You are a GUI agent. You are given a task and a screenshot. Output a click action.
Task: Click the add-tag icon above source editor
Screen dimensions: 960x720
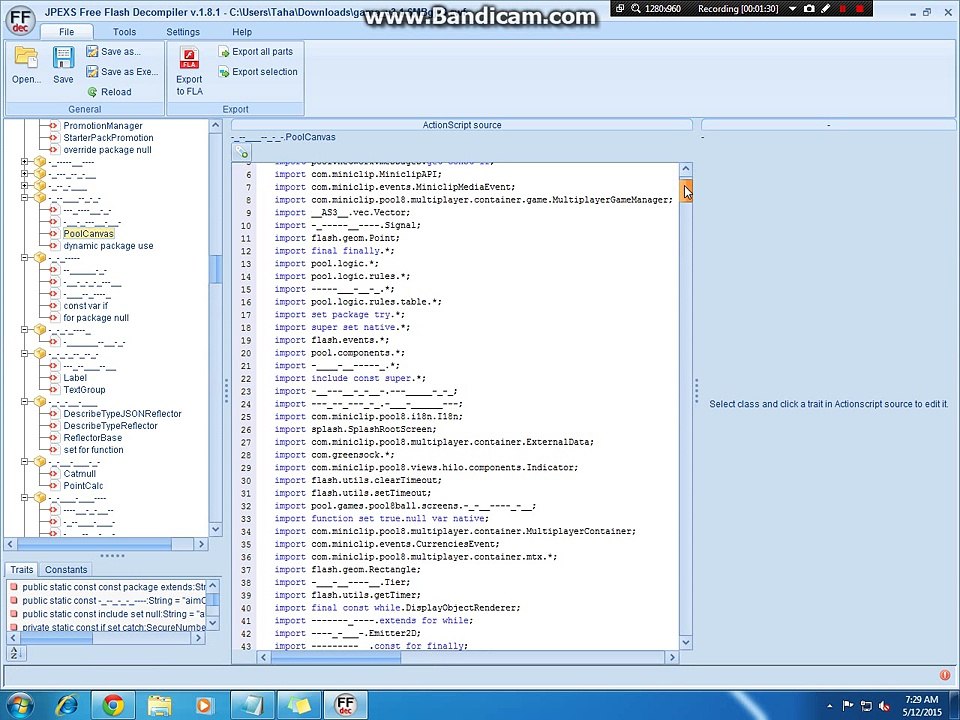(x=241, y=152)
